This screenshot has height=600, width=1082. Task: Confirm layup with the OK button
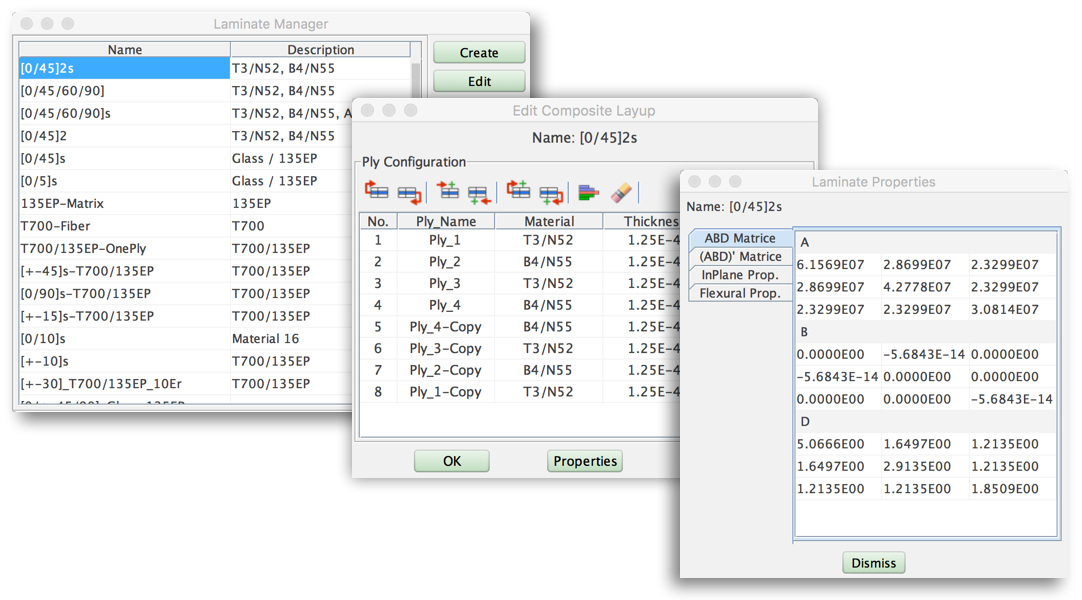[x=452, y=461]
